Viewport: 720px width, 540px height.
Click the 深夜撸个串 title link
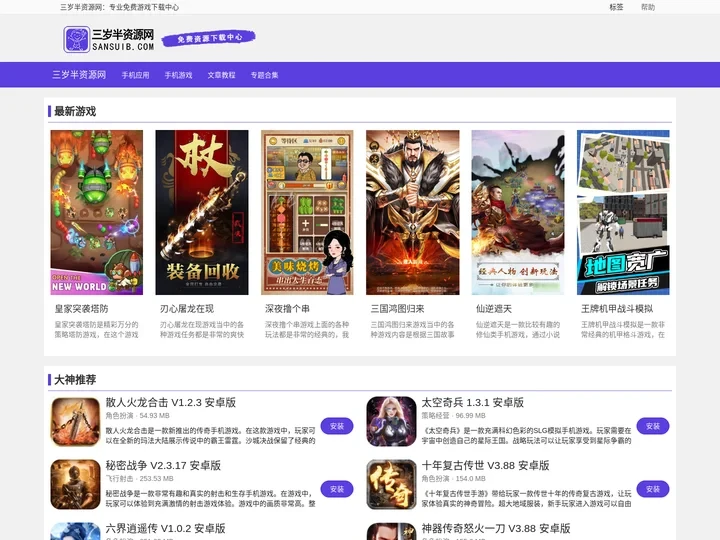(x=287, y=309)
